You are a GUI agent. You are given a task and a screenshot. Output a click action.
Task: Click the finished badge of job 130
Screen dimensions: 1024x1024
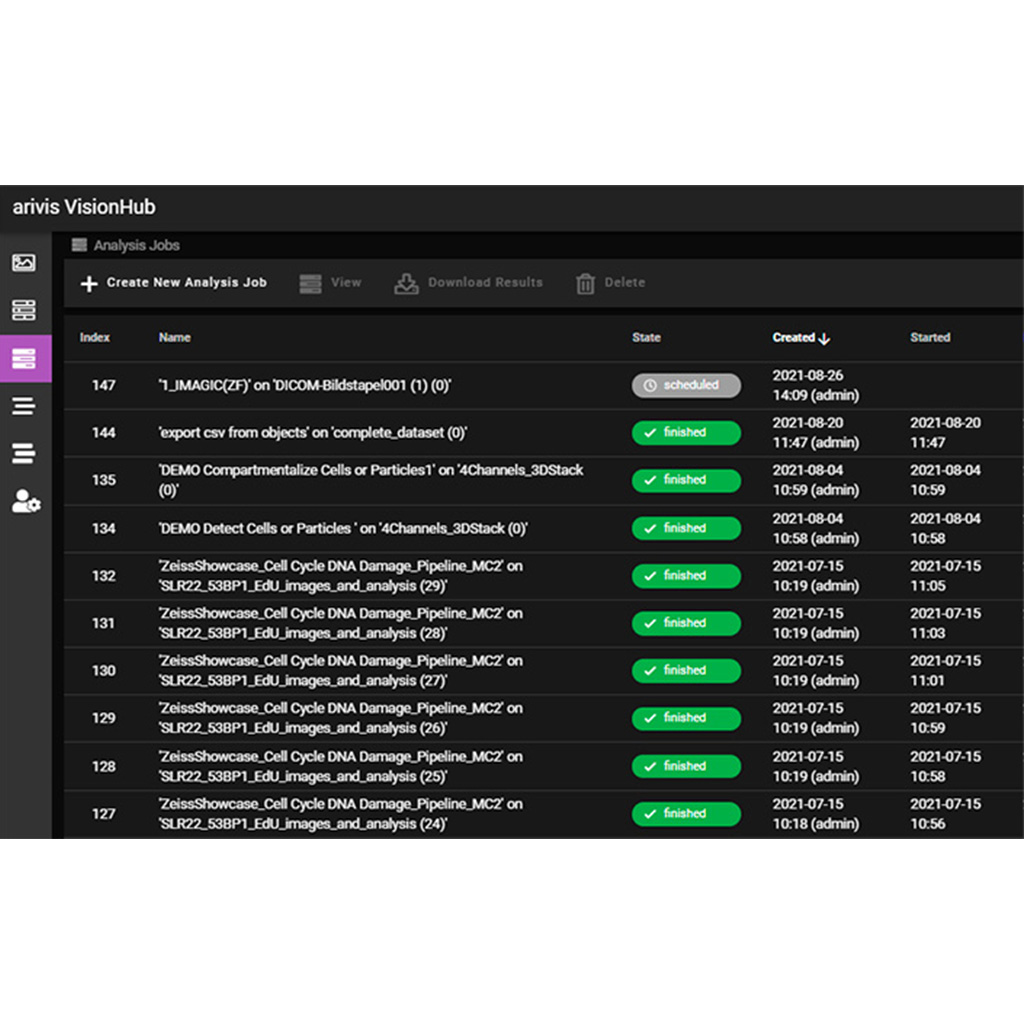686,671
